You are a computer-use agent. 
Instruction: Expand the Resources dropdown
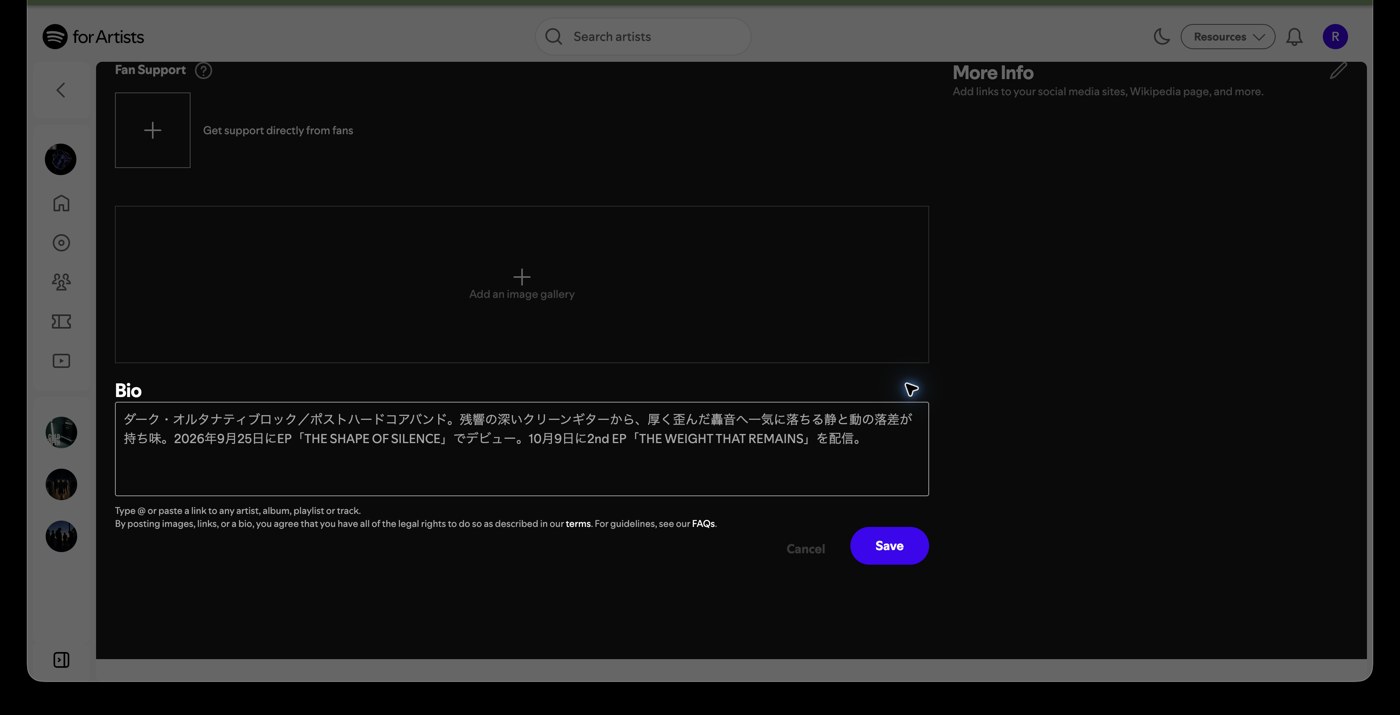pos(1228,37)
